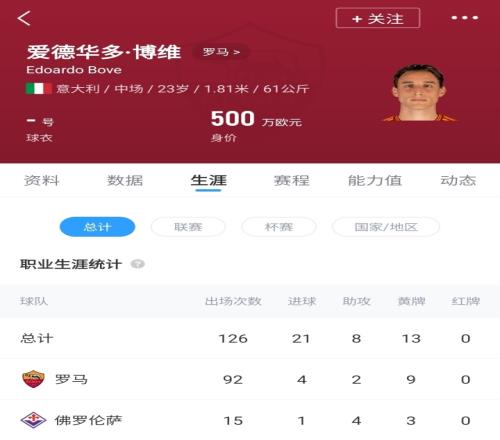Tap the Roma club crest icon
The image size is (500, 440).
pyautogui.click(x=33, y=379)
